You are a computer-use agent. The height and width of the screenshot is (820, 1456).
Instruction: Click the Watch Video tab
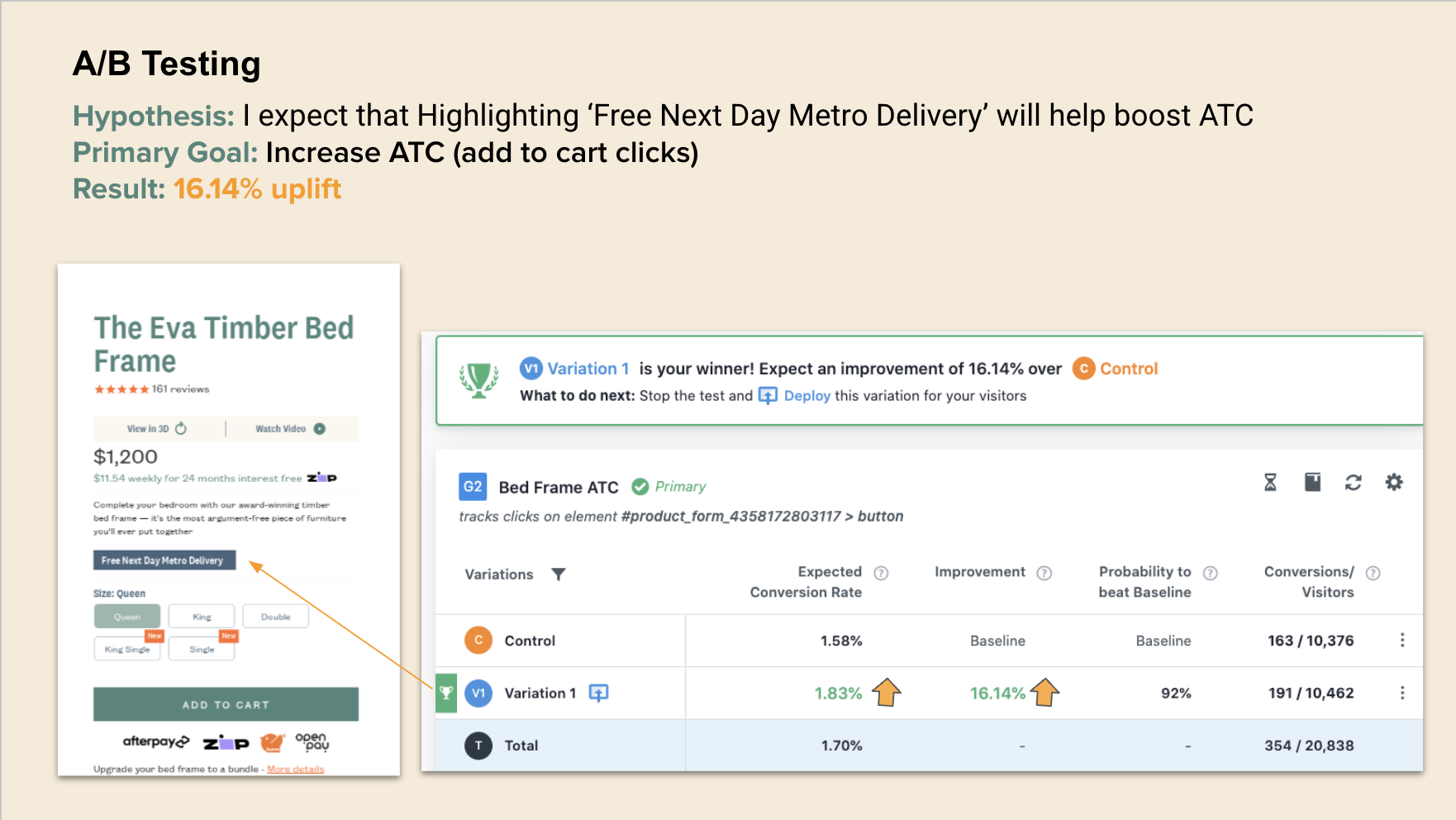(290, 429)
